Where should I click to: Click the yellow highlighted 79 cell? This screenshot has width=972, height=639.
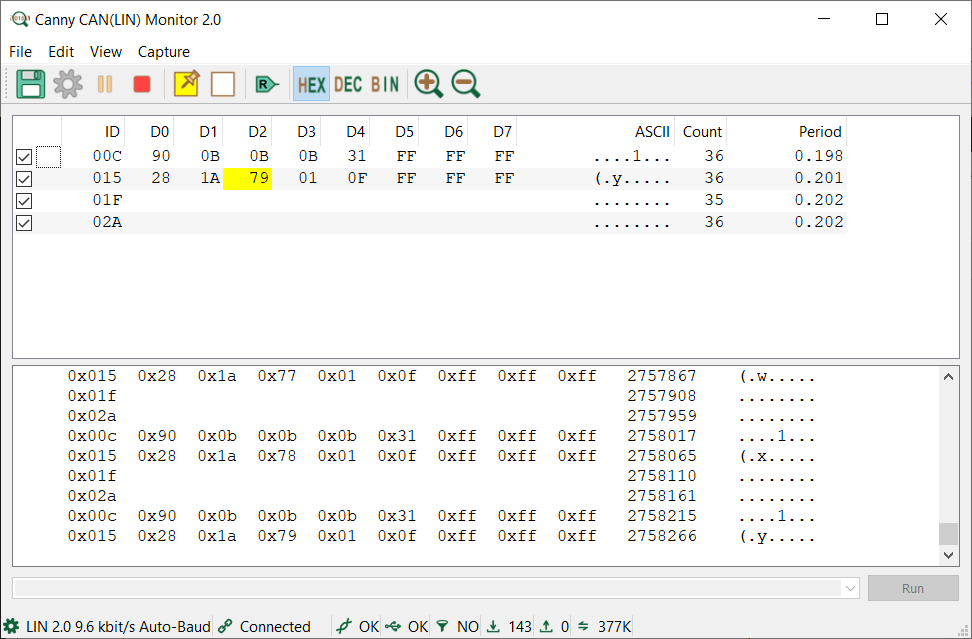tap(247, 178)
